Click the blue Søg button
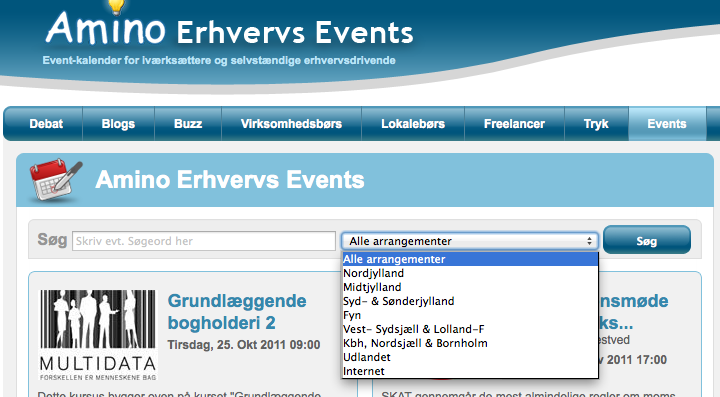Image resolution: width=720 pixels, height=397 pixels. click(x=647, y=240)
